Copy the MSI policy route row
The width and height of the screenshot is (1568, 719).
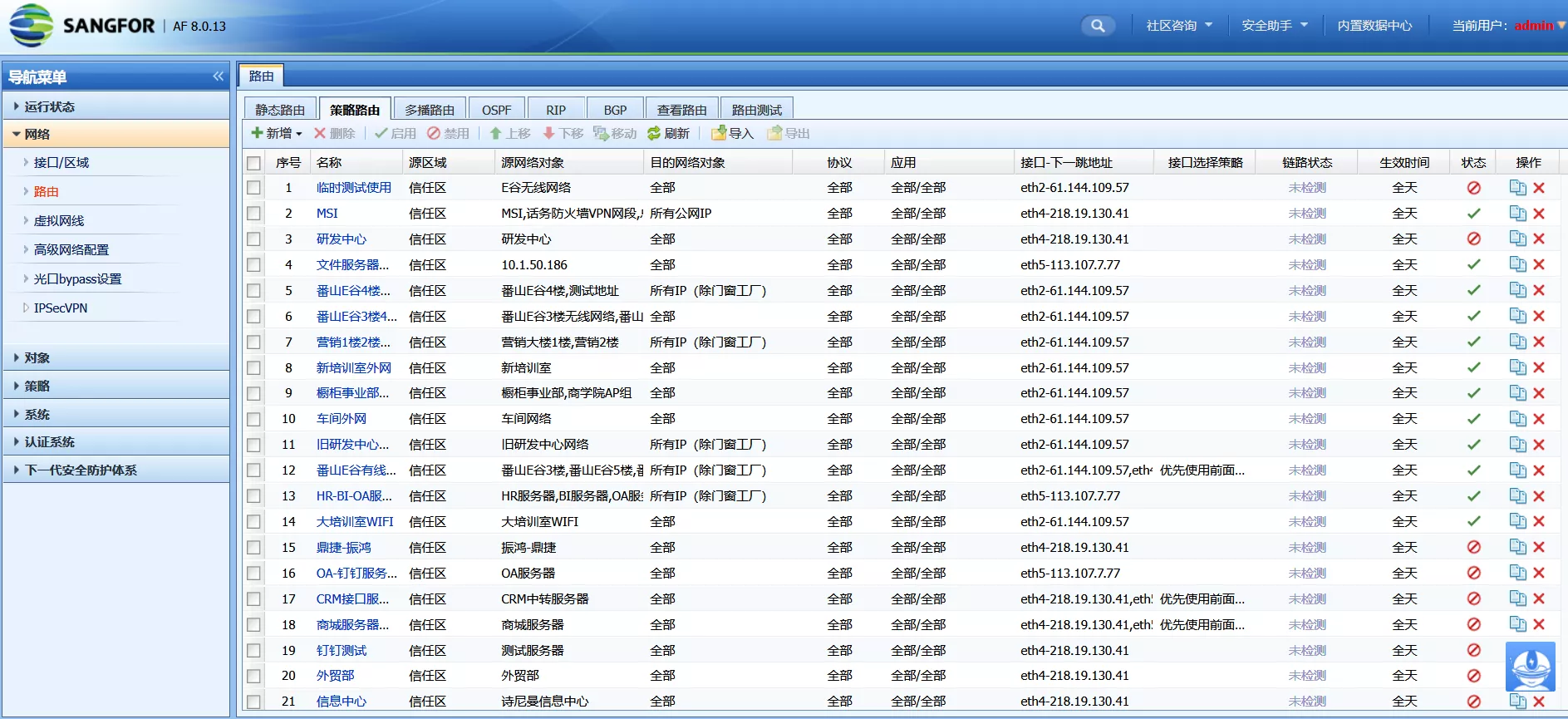(1516, 214)
